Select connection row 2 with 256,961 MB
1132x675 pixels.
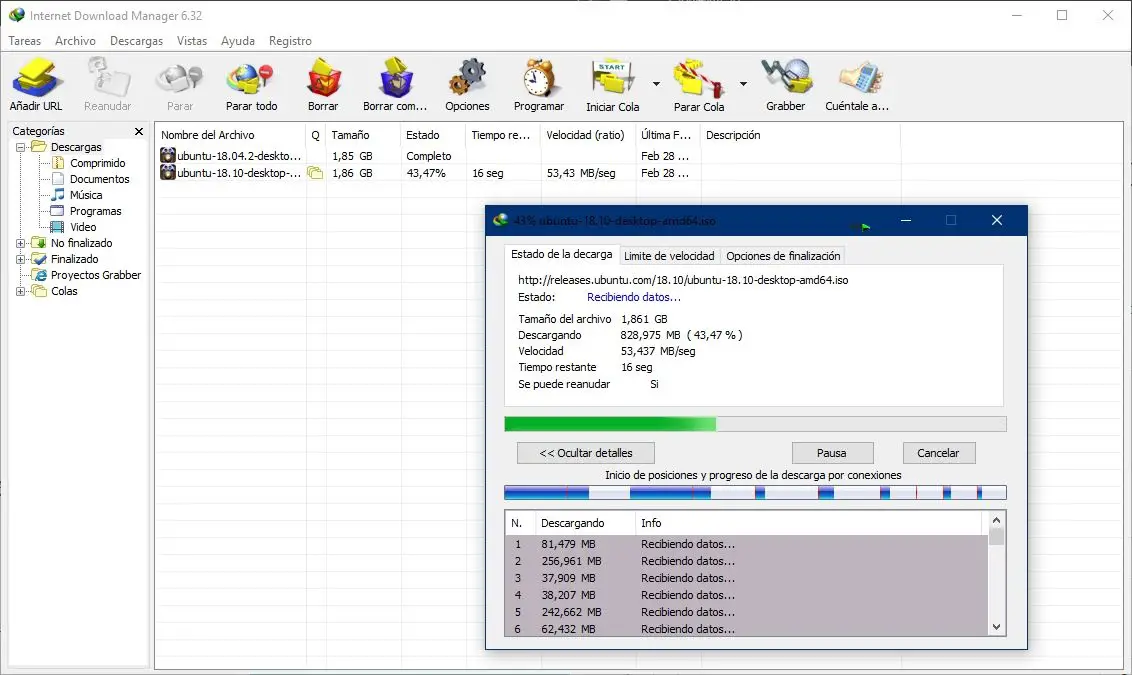coord(746,561)
